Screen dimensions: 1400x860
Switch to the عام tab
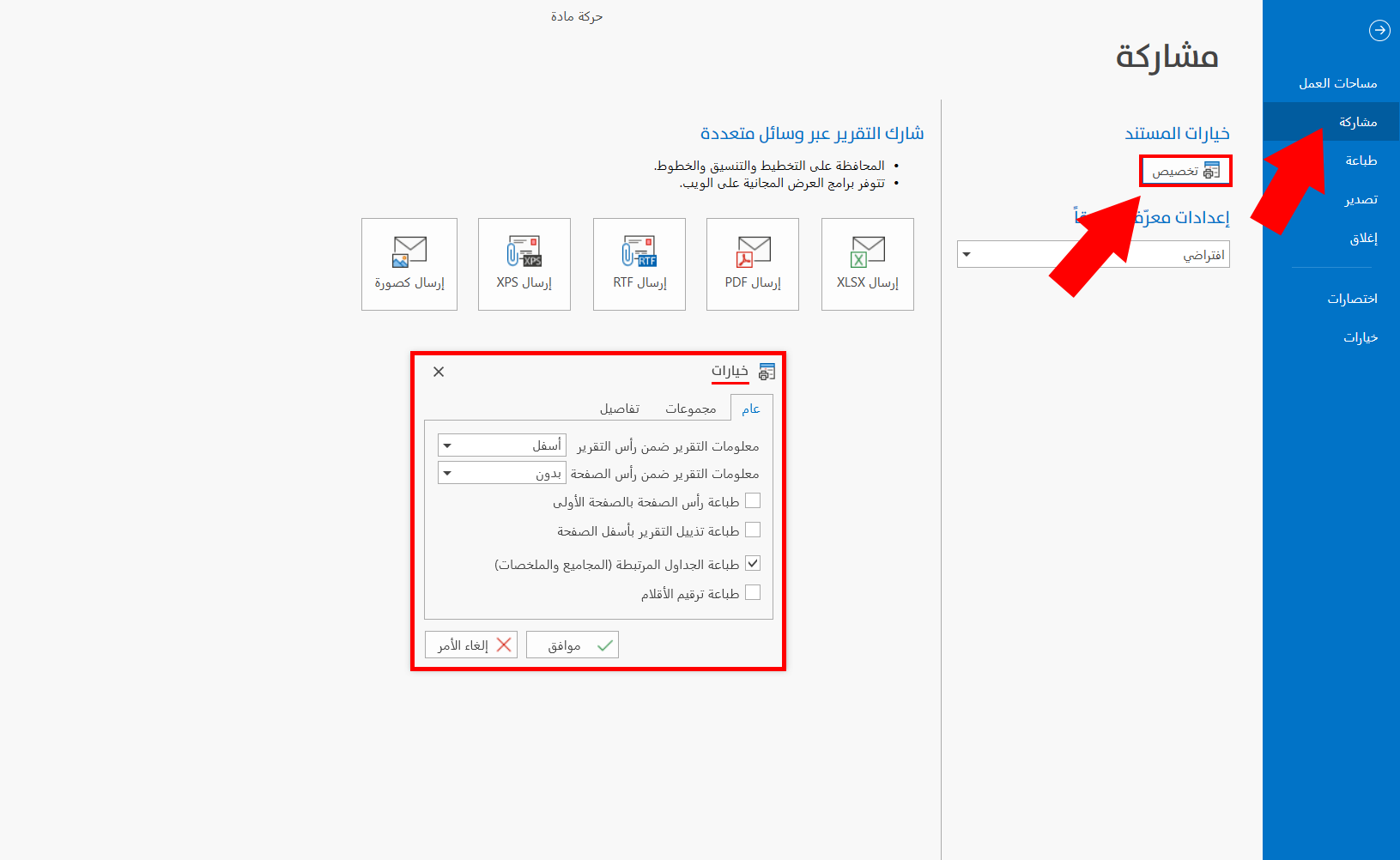point(751,409)
